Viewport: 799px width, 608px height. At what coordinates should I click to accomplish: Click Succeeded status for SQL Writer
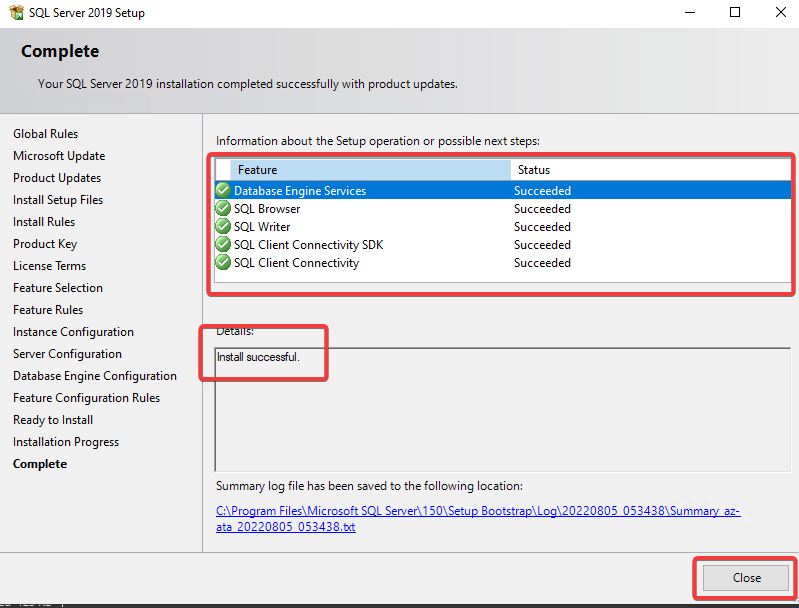[x=542, y=227]
